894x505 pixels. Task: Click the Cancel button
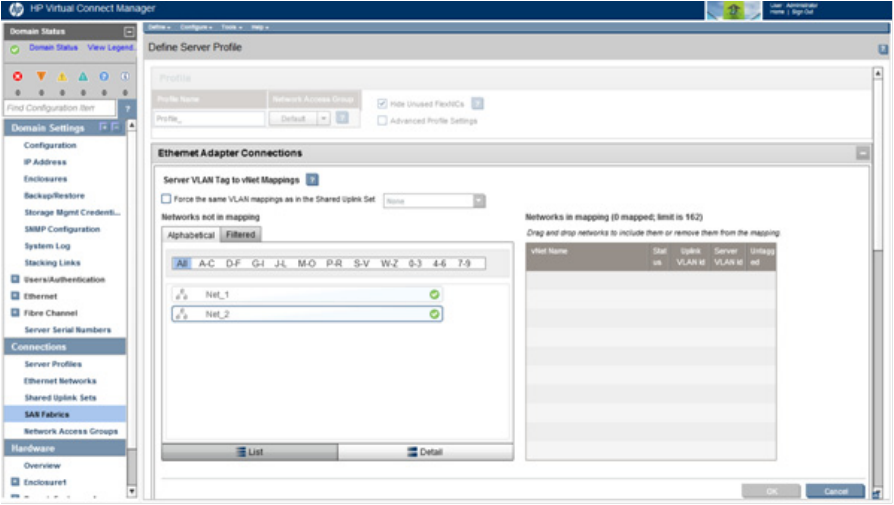point(836,491)
